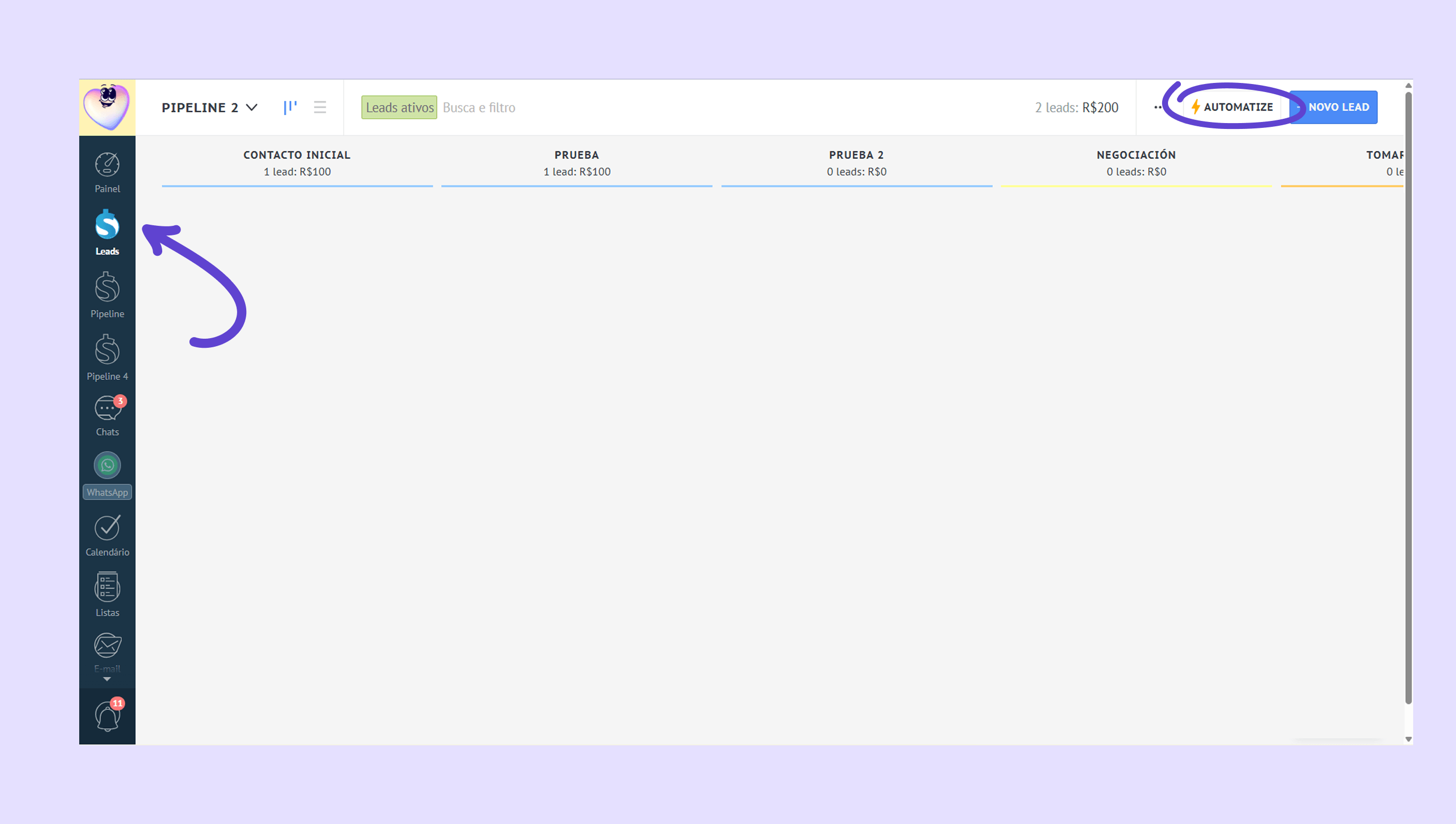Open the notifications bell icon
The height and width of the screenshot is (824, 1456).
tap(107, 716)
